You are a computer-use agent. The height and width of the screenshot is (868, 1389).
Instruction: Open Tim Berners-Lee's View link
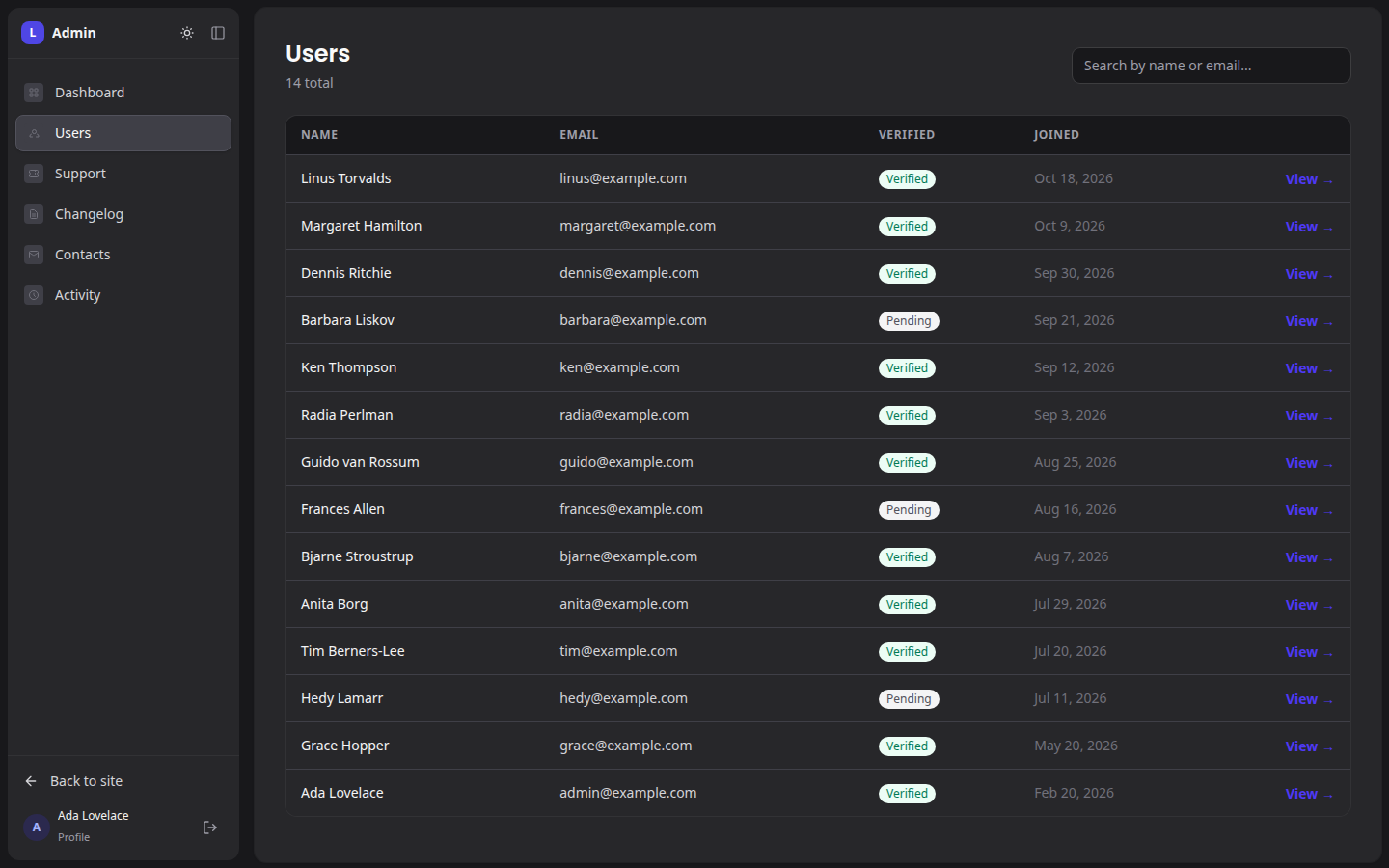click(1309, 652)
